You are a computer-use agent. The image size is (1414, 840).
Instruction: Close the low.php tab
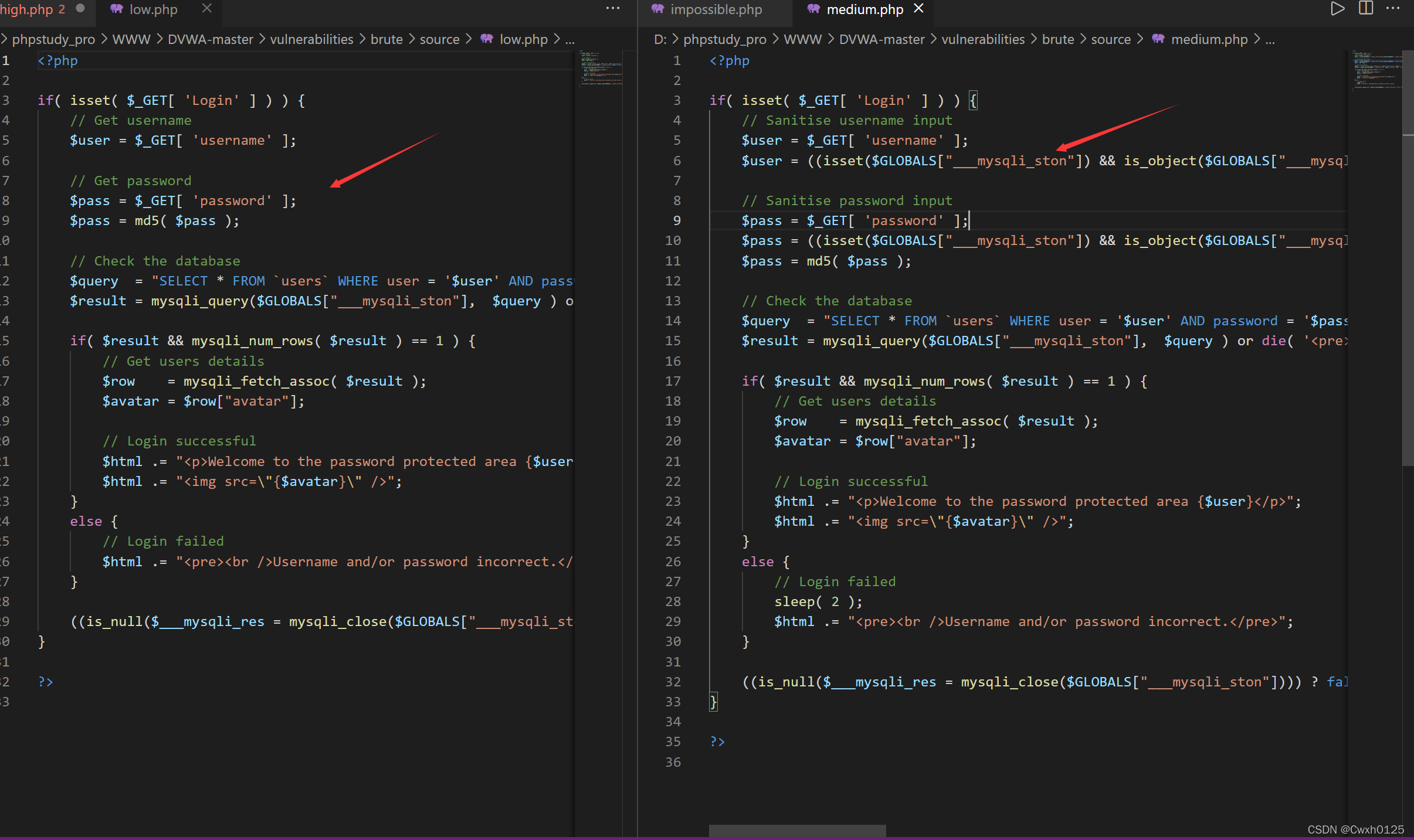coord(206,9)
